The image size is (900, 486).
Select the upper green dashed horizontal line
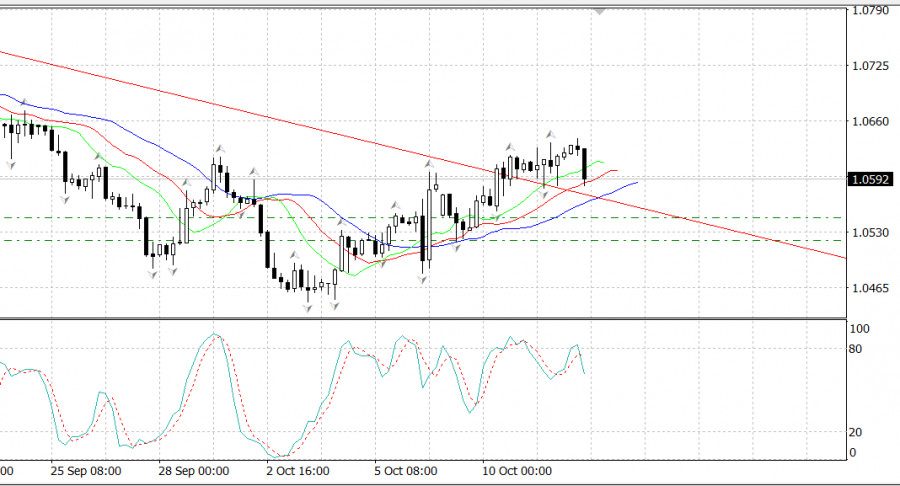pos(423,217)
